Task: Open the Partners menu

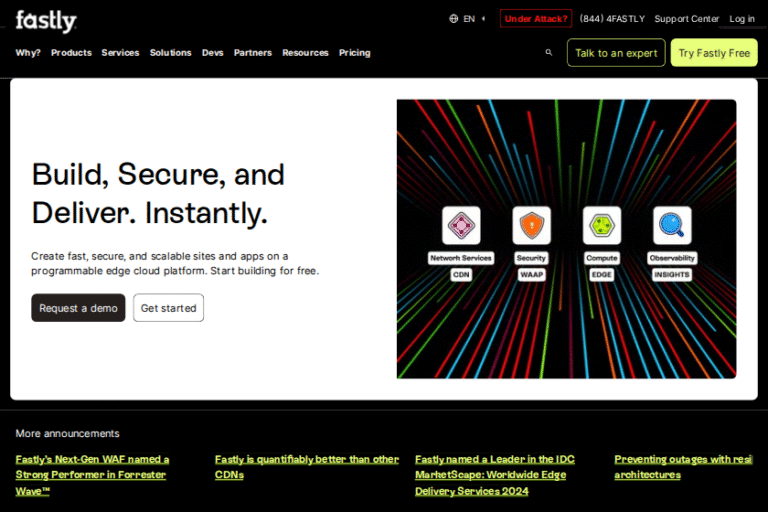Action: click(x=253, y=52)
